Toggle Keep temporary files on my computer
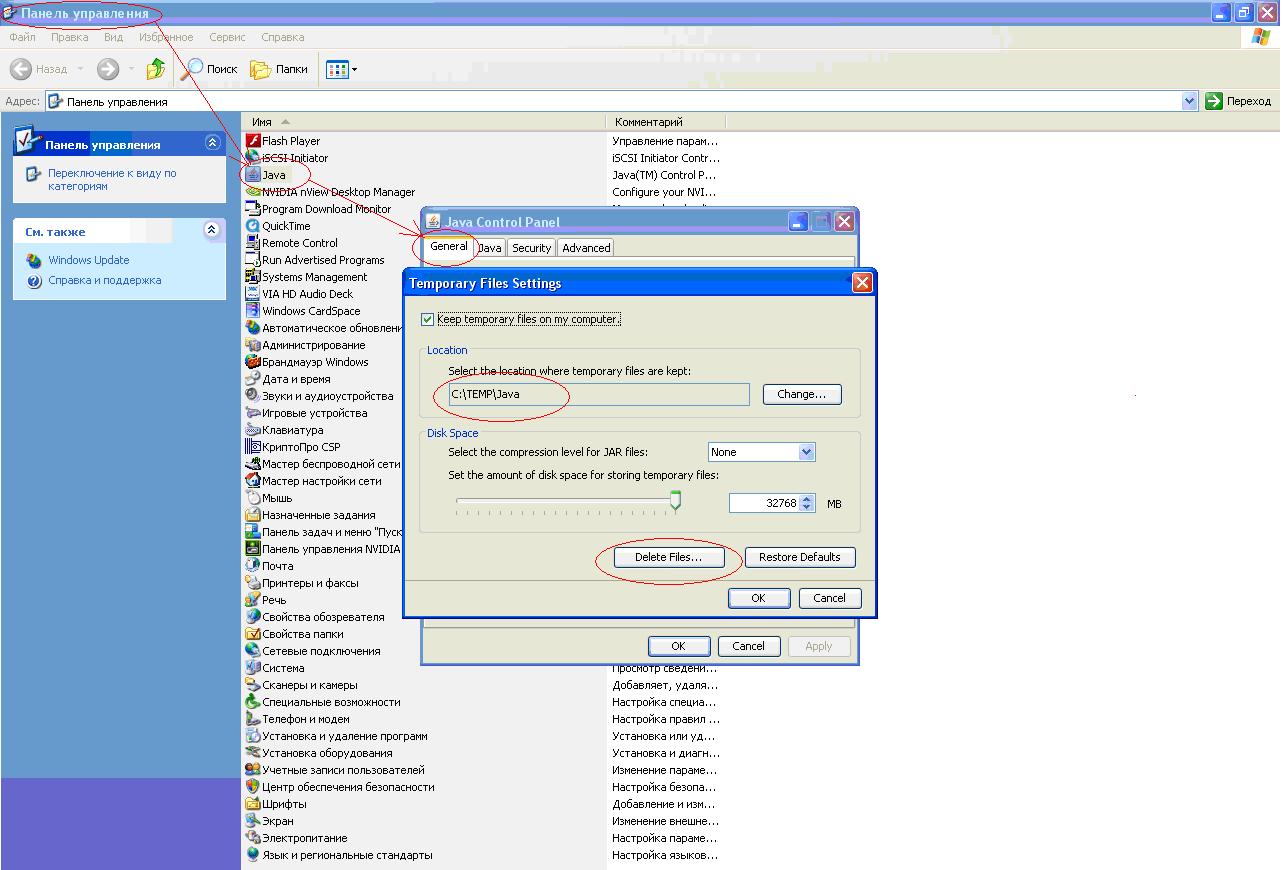 [428, 319]
